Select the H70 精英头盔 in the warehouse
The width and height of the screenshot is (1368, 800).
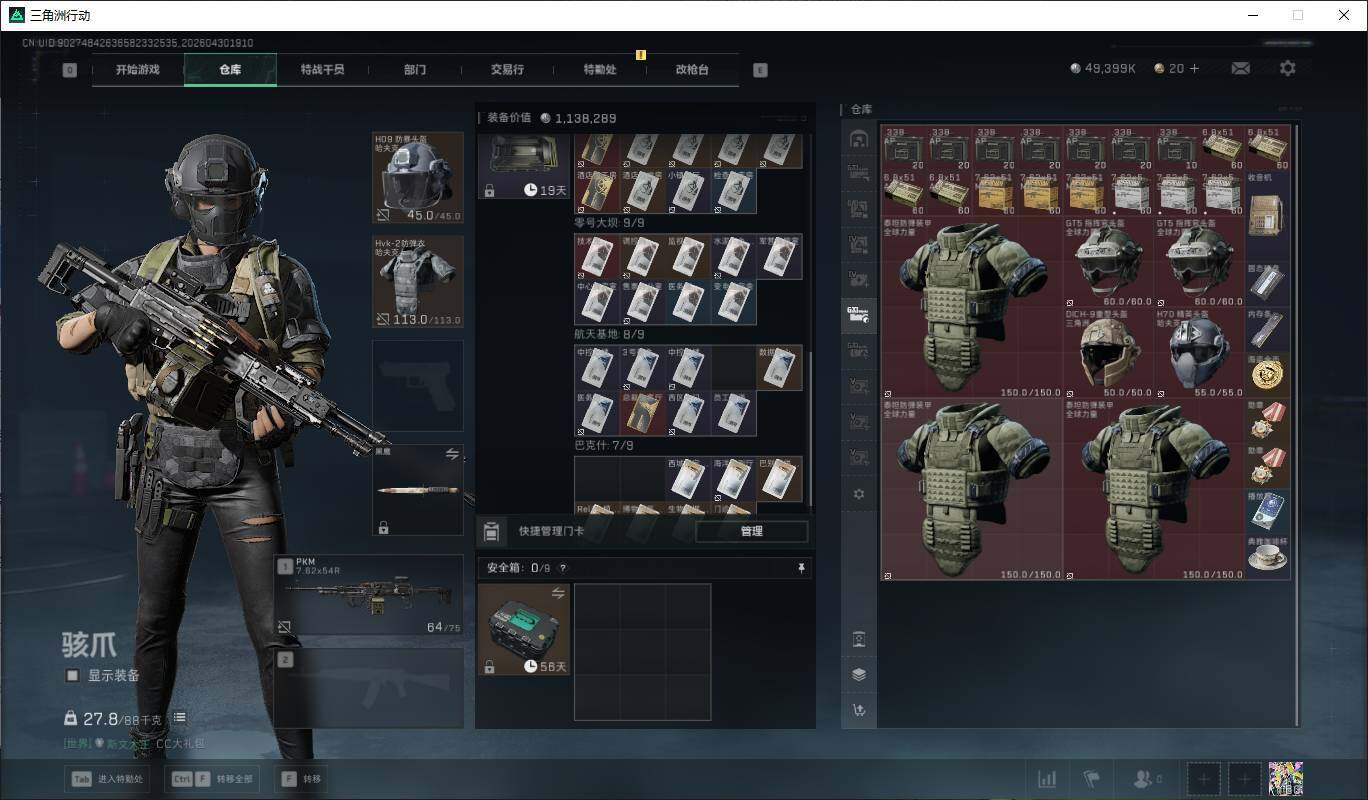click(1200, 353)
